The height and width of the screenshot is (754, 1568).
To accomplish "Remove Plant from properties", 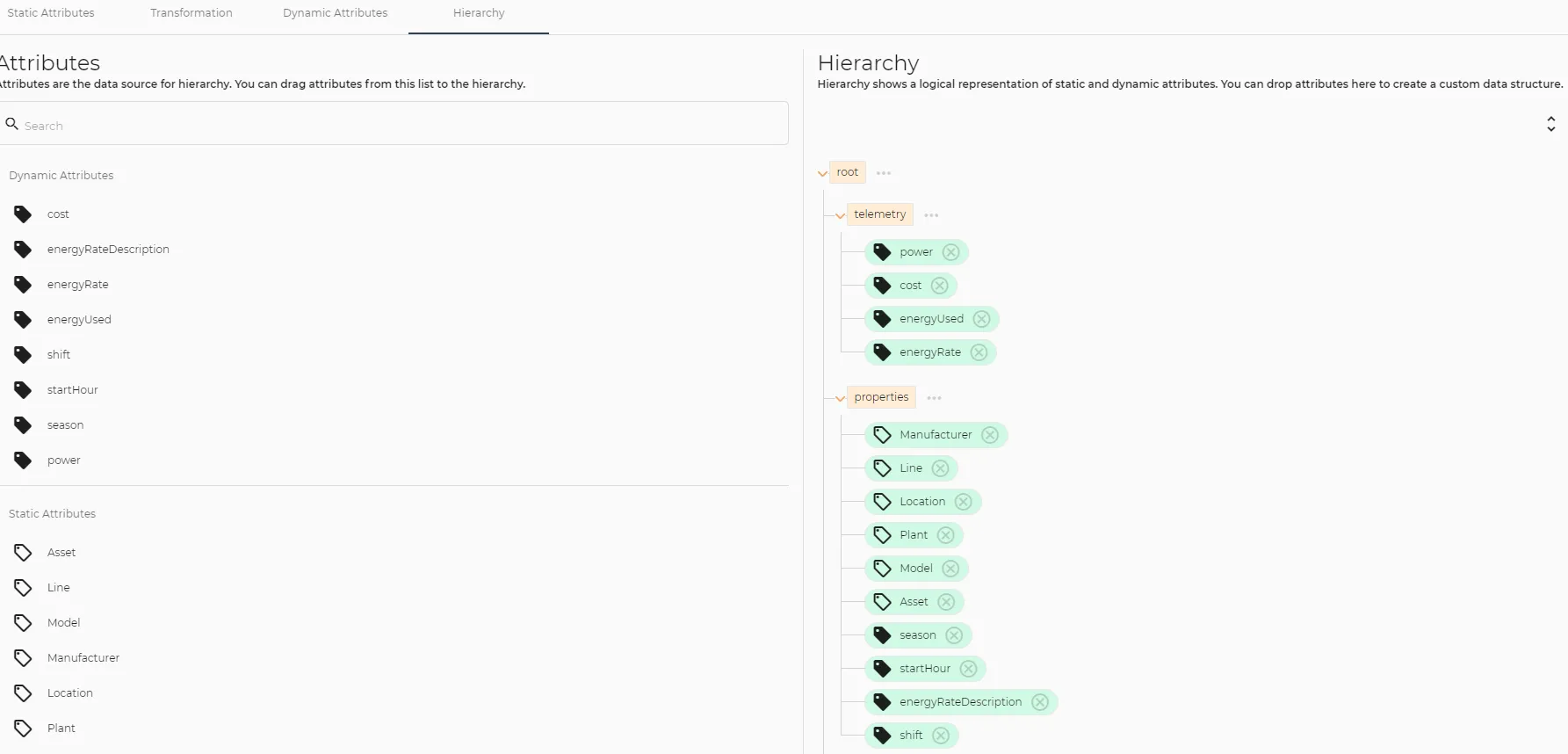I will point(945,535).
